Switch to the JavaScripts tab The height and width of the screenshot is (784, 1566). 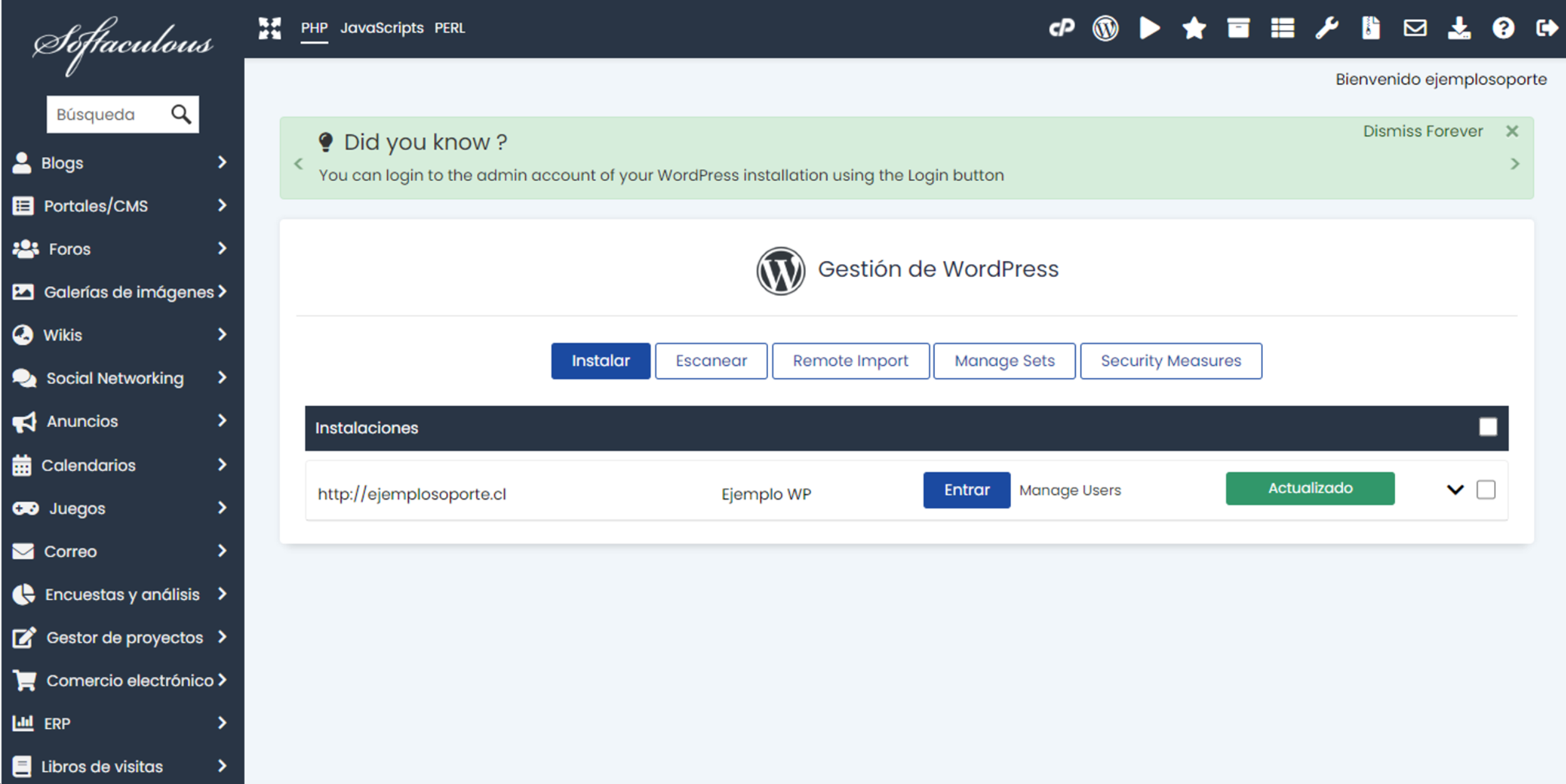click(x=381, y=28)
